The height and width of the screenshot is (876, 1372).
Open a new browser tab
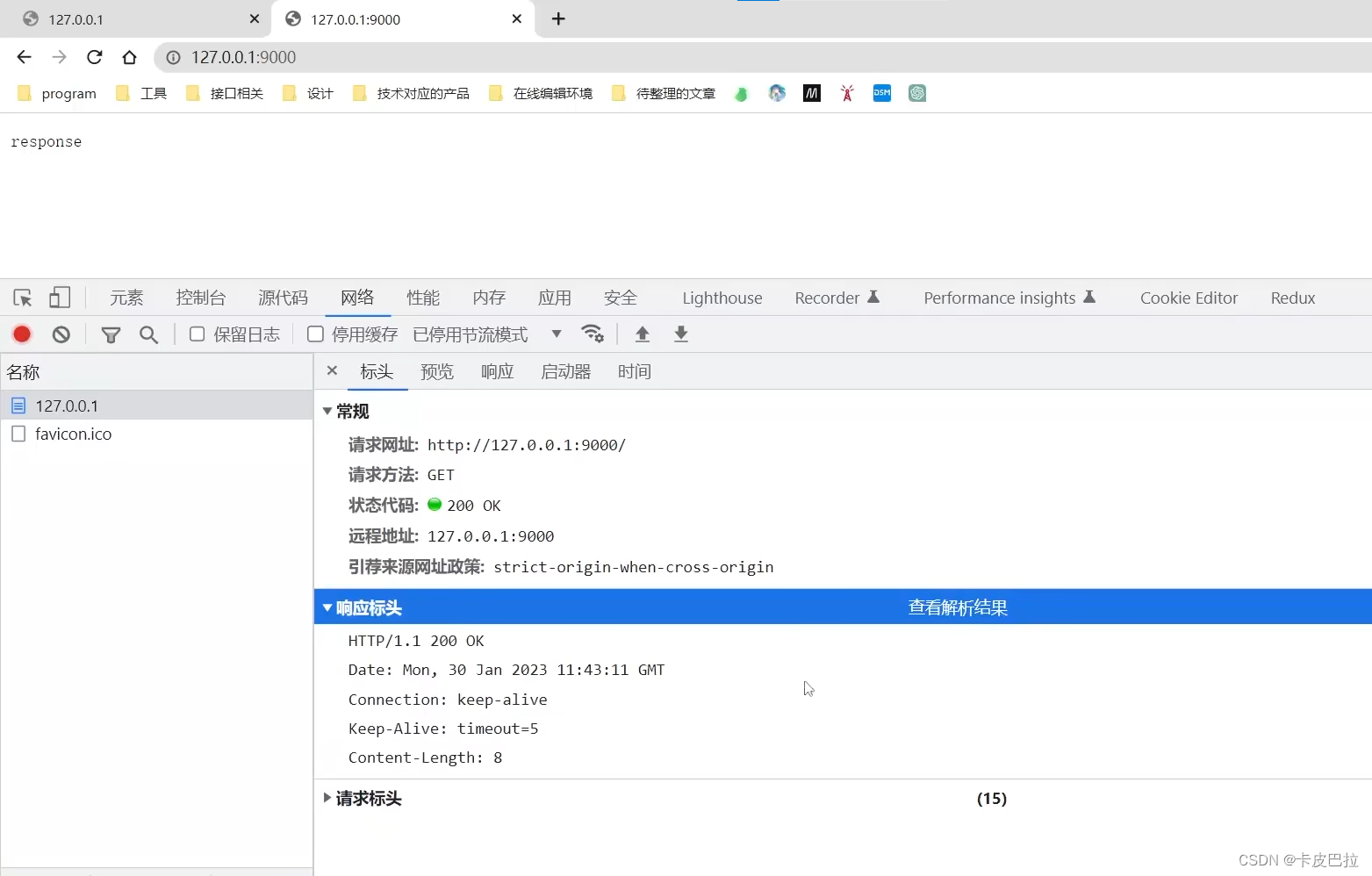click(x=558, y=18)
